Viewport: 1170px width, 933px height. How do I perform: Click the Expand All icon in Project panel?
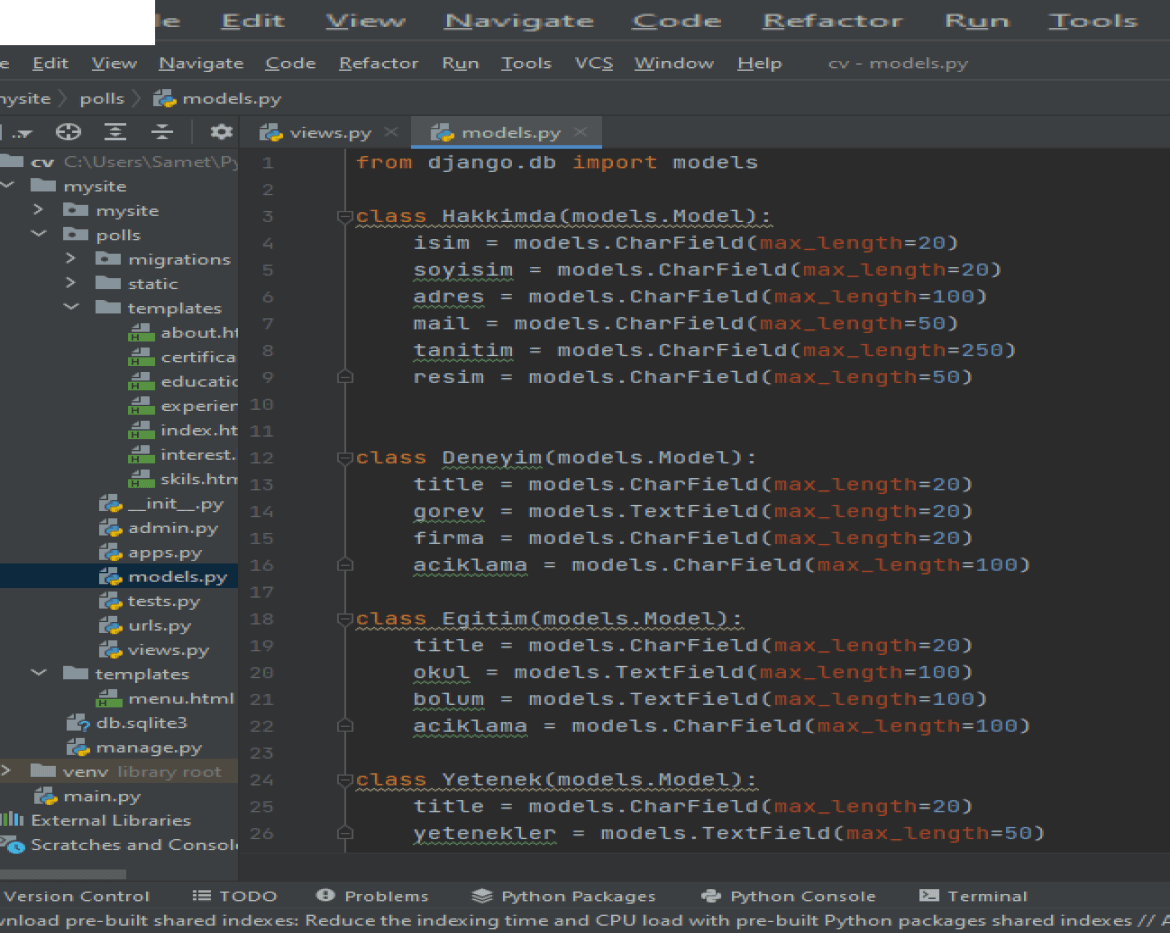point(116,133)
